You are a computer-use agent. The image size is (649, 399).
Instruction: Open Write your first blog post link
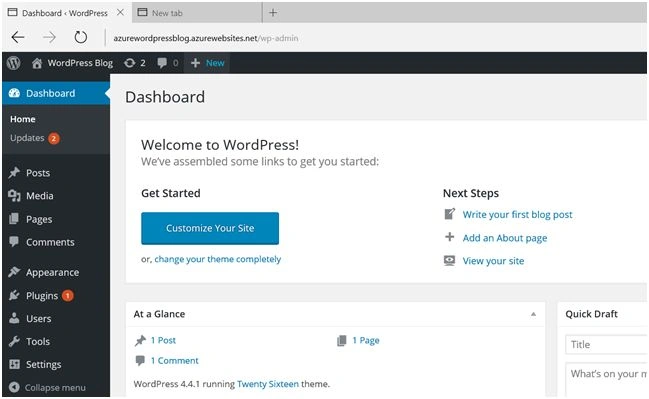pyautogui.click(x=517, y=214)
